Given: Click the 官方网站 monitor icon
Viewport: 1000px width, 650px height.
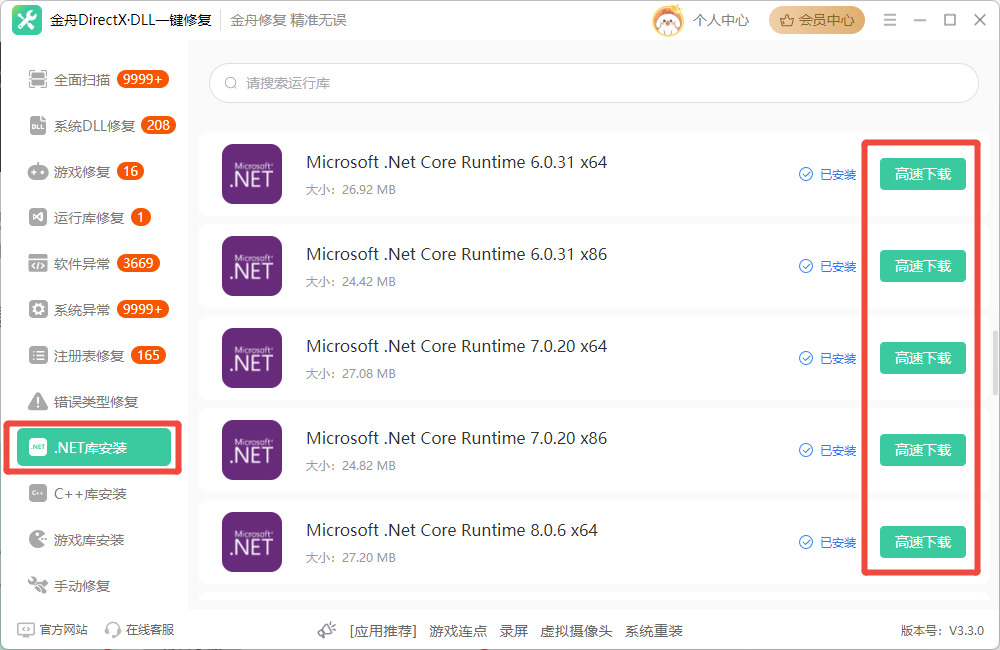Looking at the screenshot, I should [x=26, y=630].
